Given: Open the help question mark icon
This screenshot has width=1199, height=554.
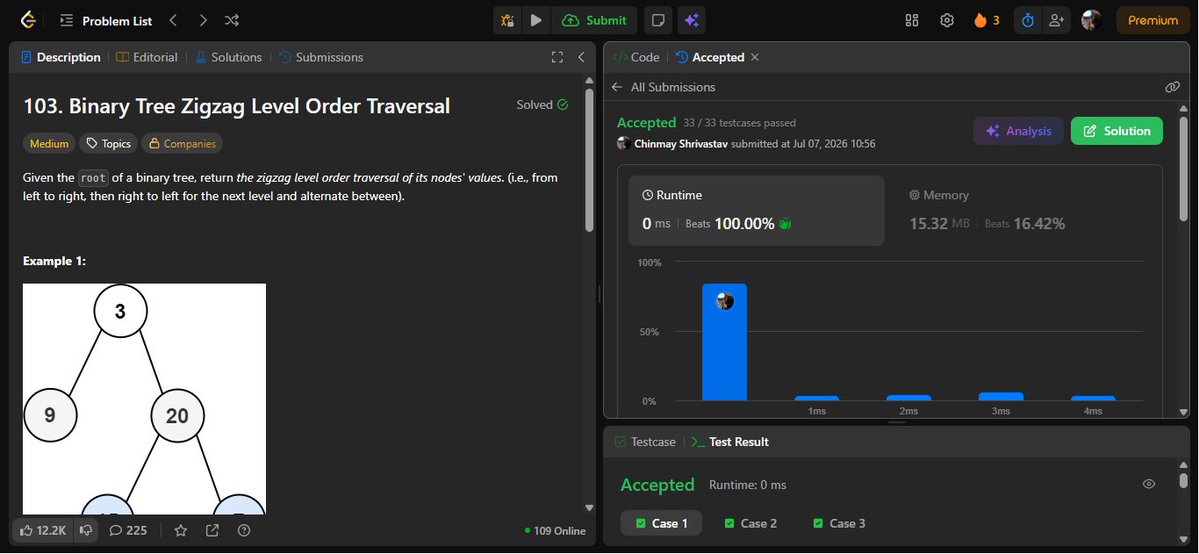Looking at the screenshot, I should coord(244,530).
